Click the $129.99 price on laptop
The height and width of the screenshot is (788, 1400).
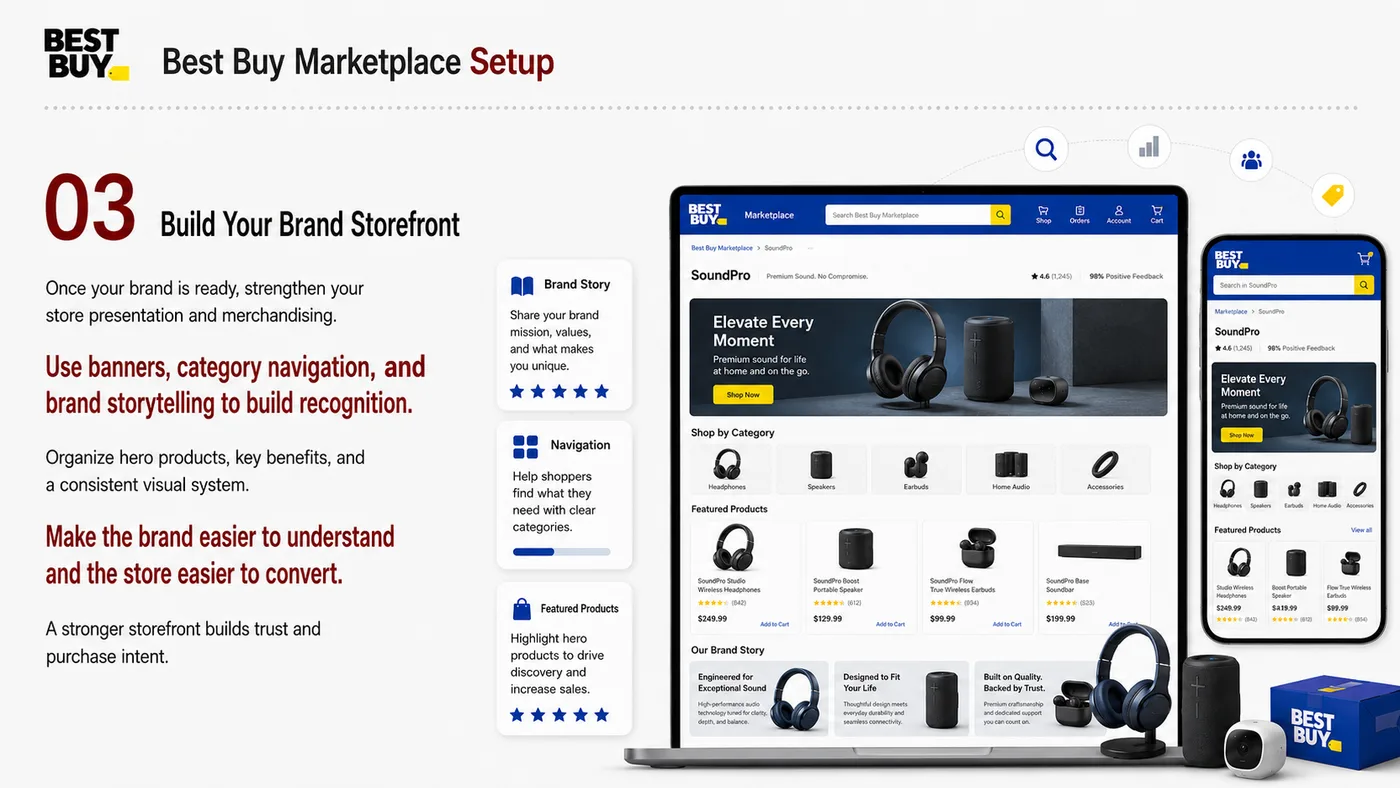(x=828, y=619)
